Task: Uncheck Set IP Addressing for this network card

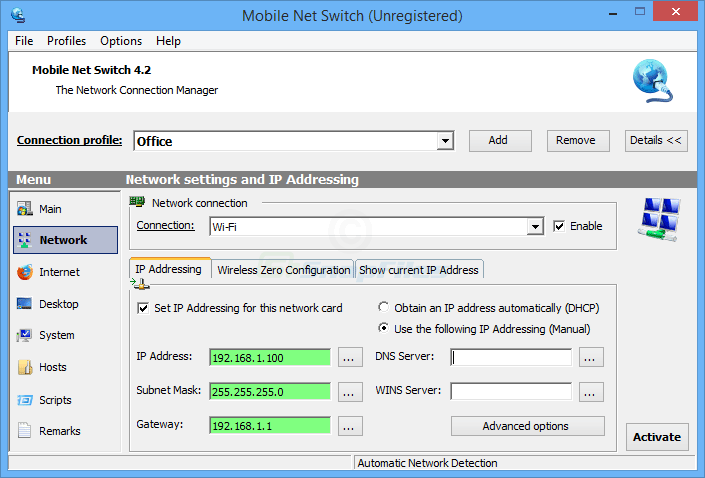Action: (143, 308)
